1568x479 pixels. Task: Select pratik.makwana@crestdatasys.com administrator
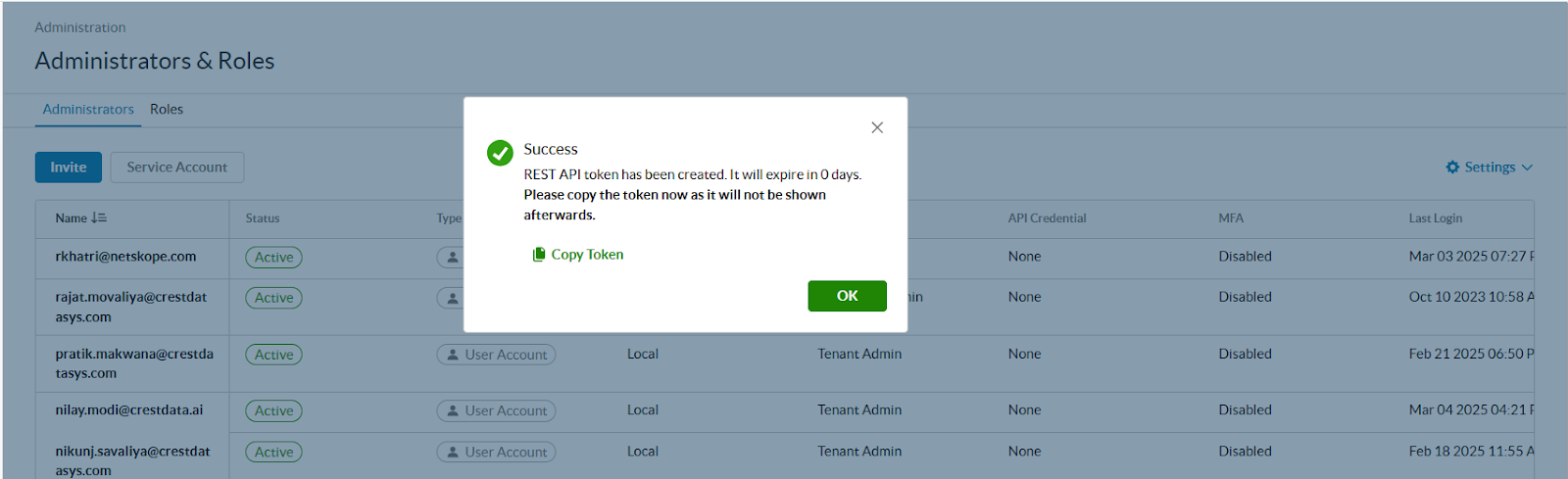[134, 363]
